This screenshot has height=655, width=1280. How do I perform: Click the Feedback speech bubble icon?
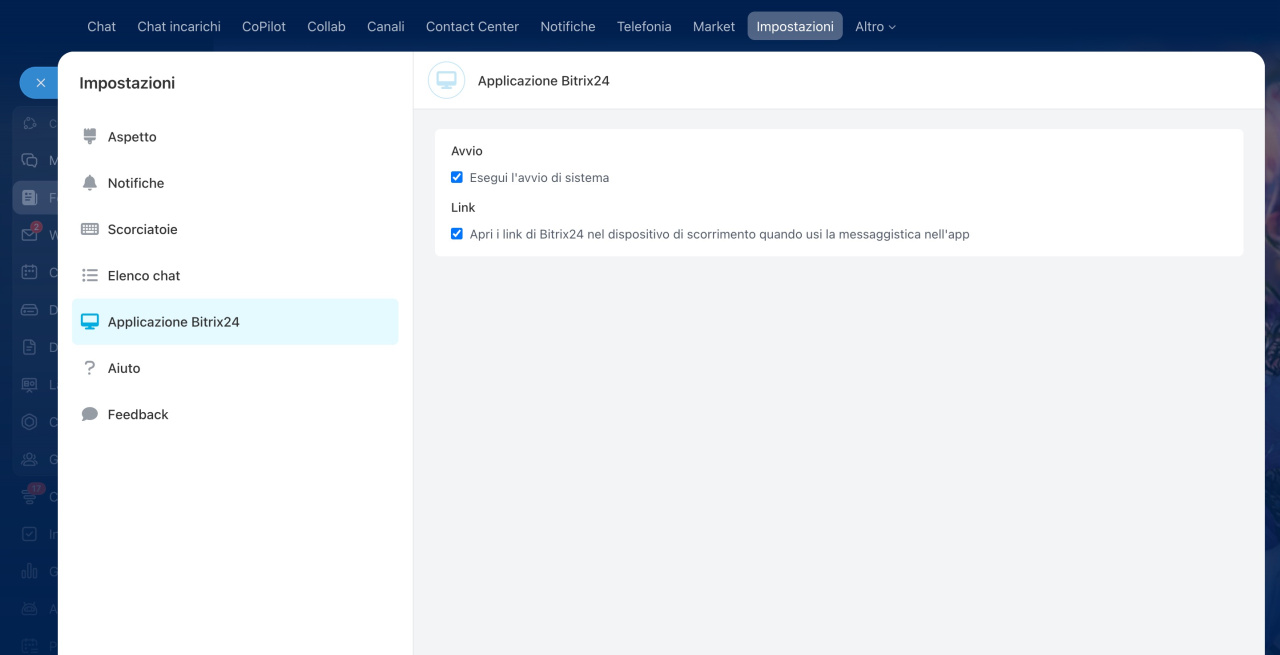point(90,414)
